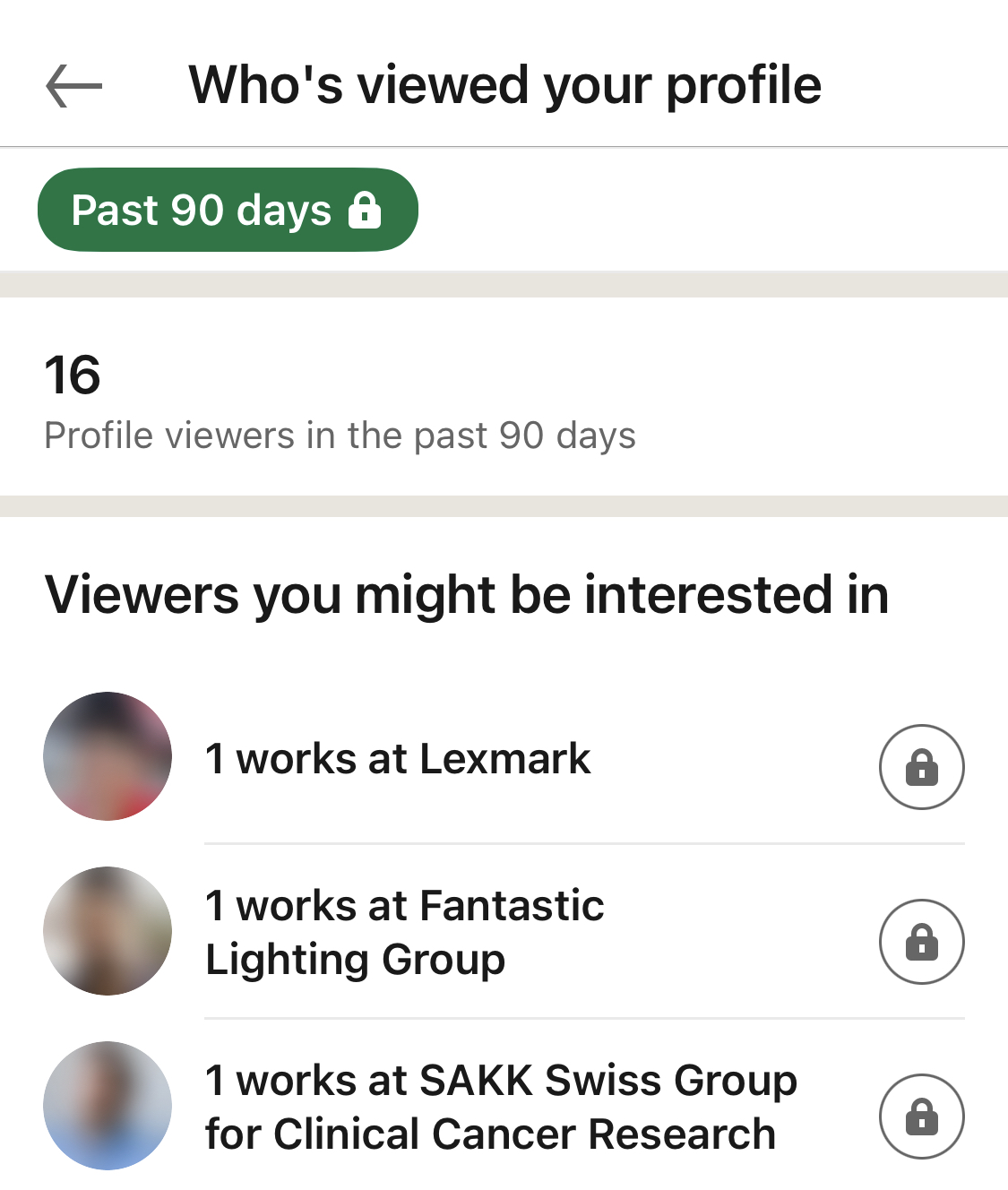Image resolution: width=1008 pixels, height=1190 pixels.
Task: Click the divider line above the SAKK row
Action: pyautogui.click(x=584, y=1018)
